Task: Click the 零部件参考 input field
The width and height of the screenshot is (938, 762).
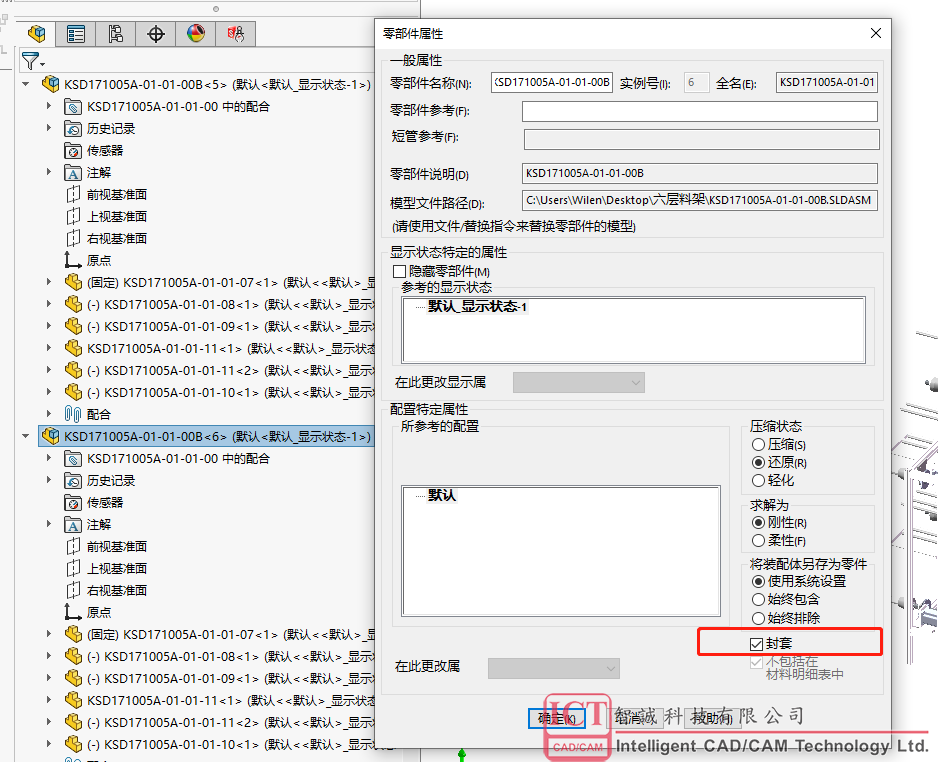Action: [699, 111]
